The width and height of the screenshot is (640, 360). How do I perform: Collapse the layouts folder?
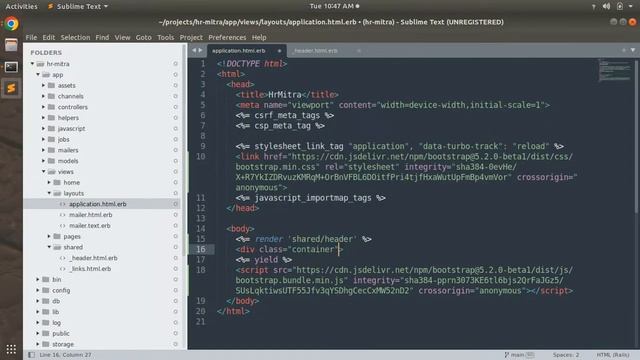tap(49, 193)
